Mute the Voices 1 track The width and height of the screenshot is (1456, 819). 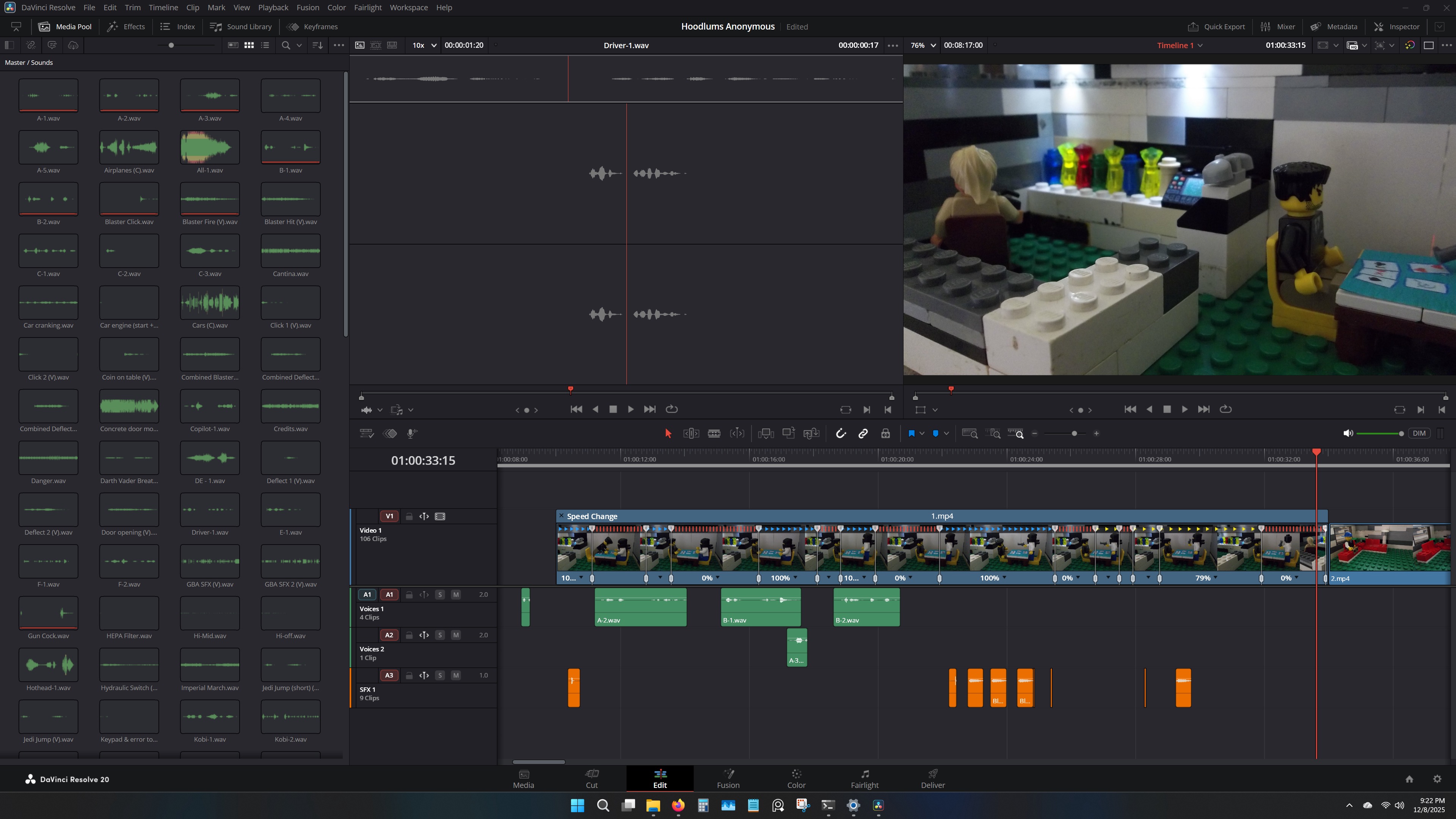pos(455,595)
